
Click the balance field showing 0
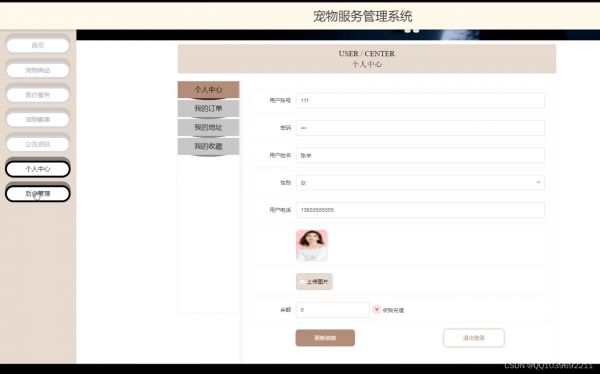(x=333, y=310)
